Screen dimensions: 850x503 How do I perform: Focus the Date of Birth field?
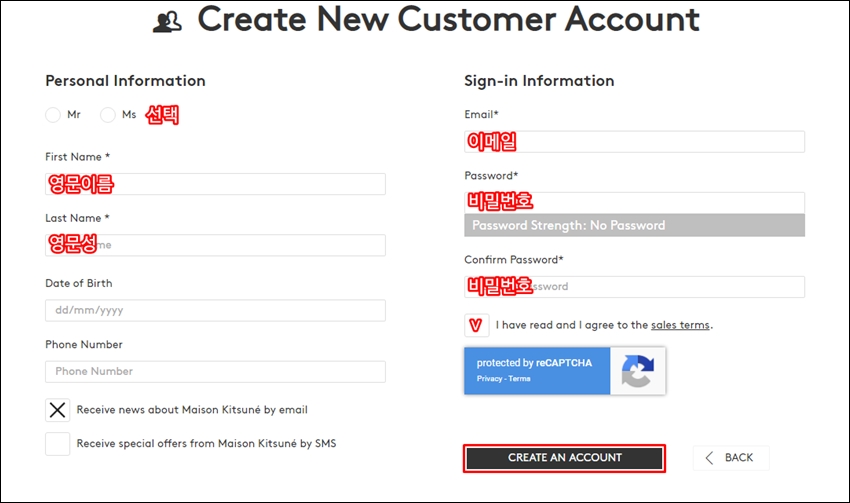pyautogui.click(x=215, y=311)
